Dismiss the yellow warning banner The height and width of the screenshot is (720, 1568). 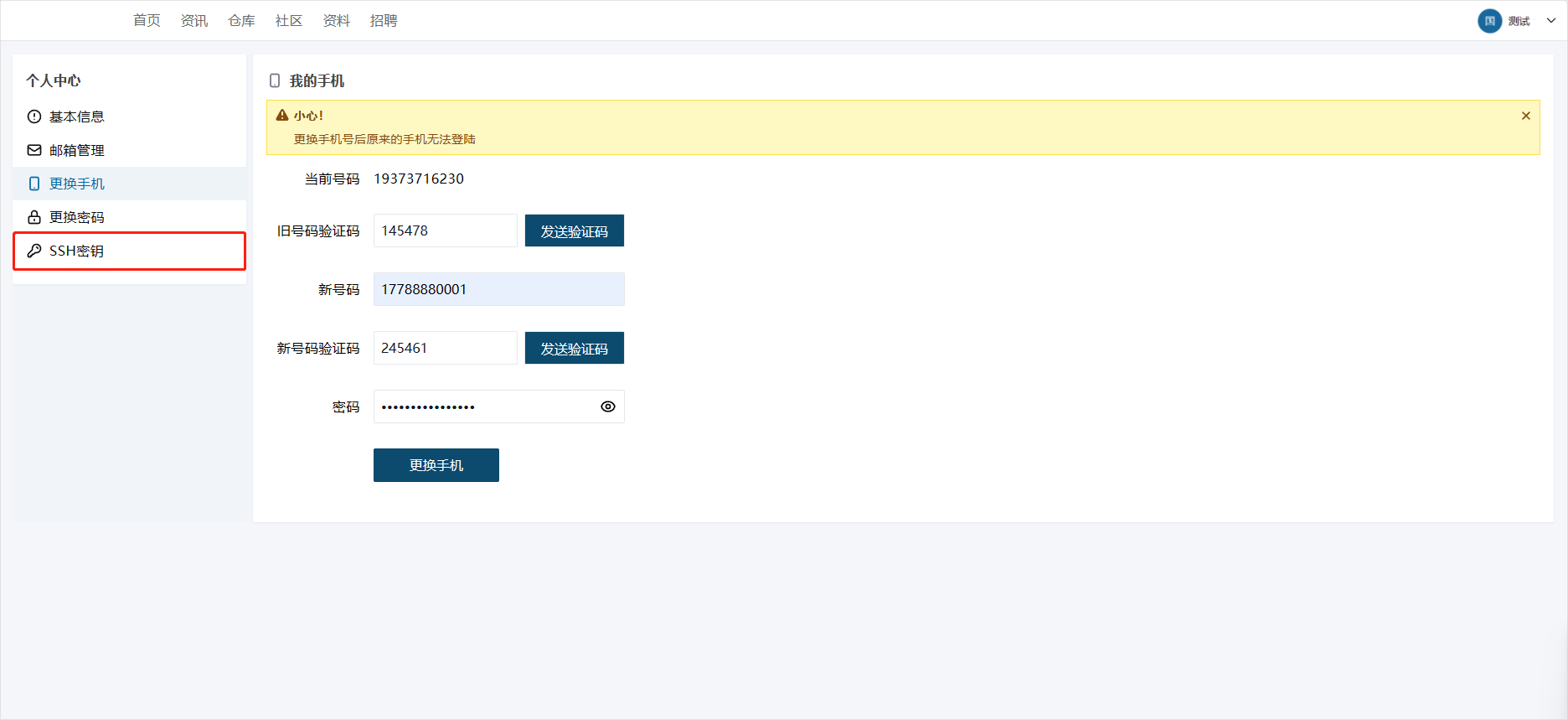[1525, 116]
